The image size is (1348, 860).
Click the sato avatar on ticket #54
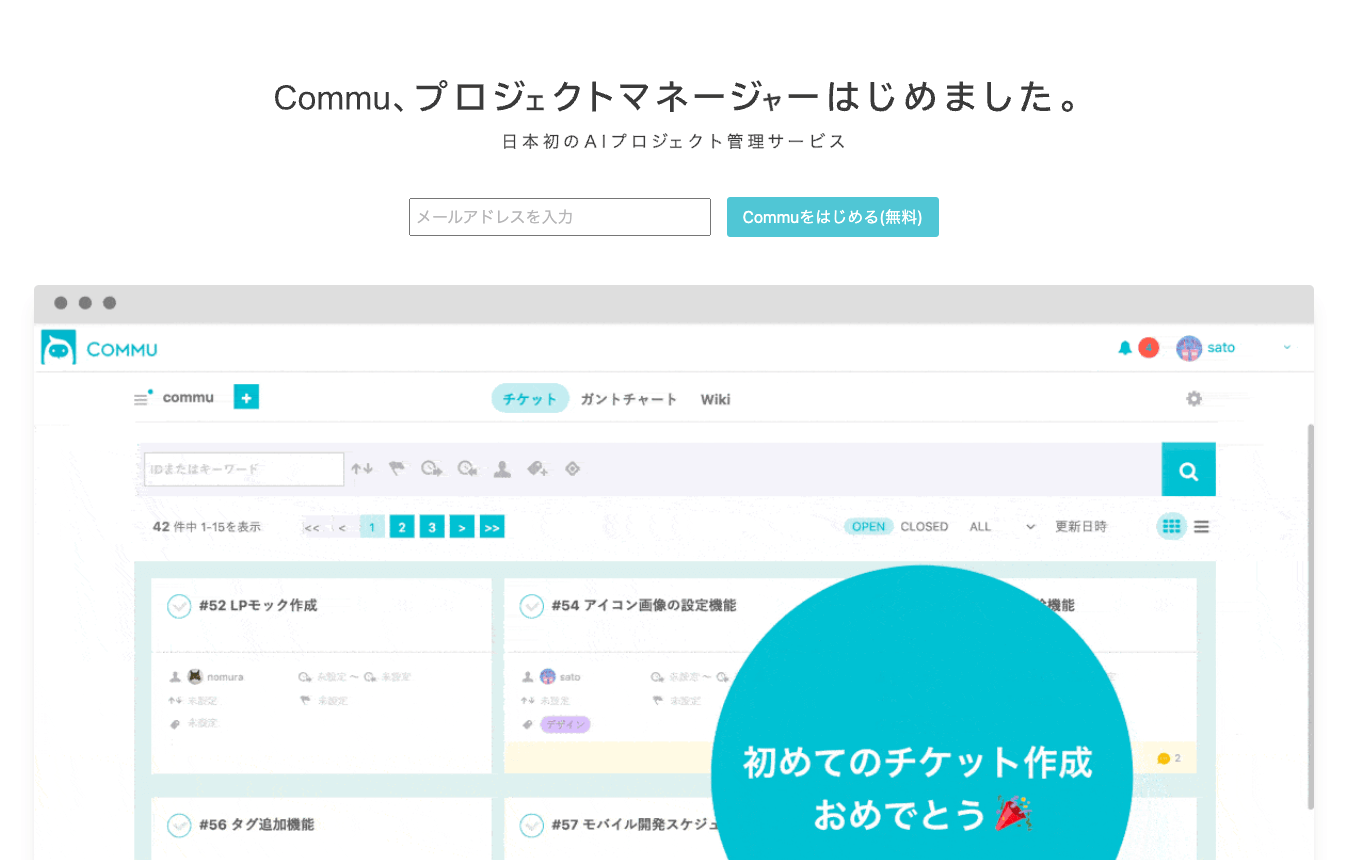[548, 677]
